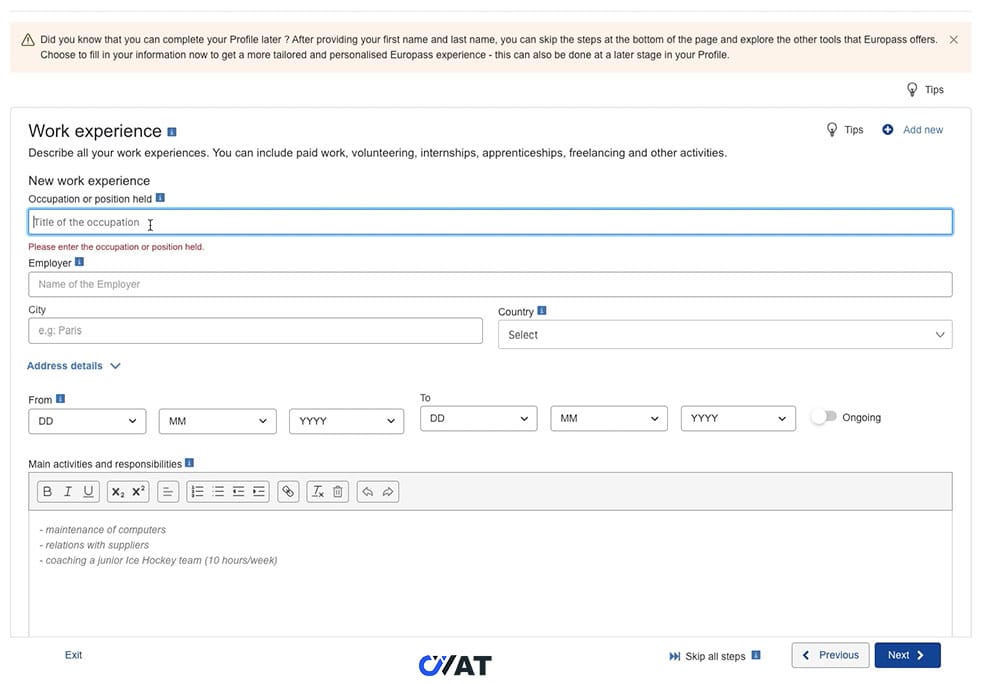Image resolution: width=1000 pixels, height=684 pixels.
Task: Click the trash icon in editor toolbar
Action: [338, 491]
